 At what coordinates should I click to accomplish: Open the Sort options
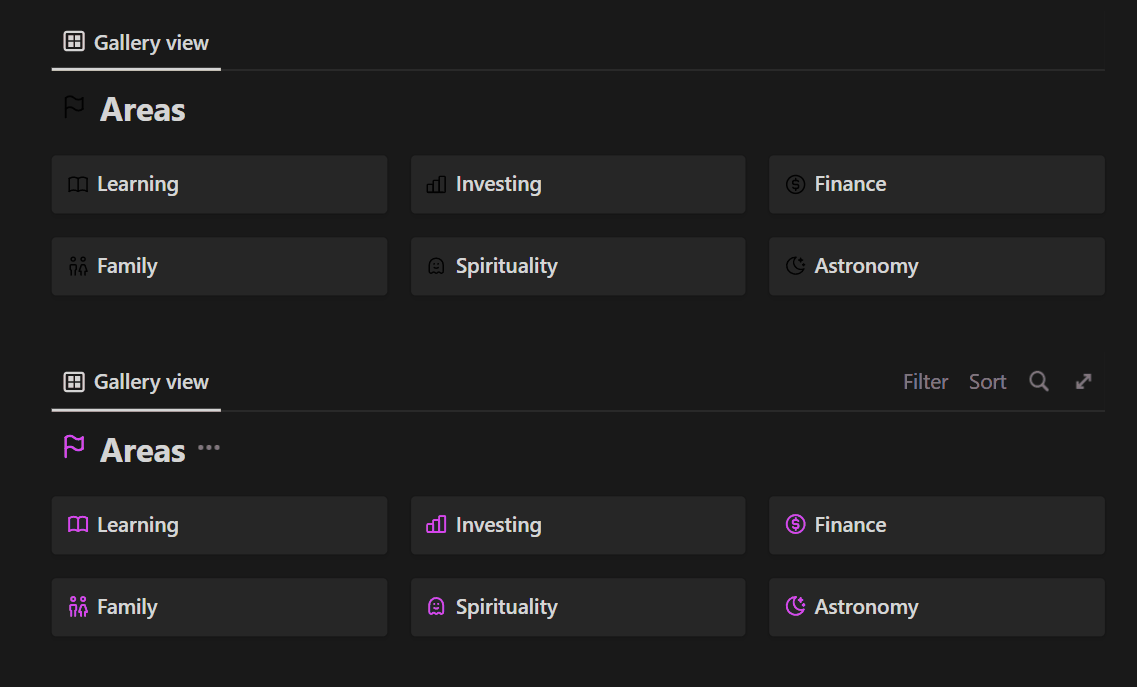(987, 382)
